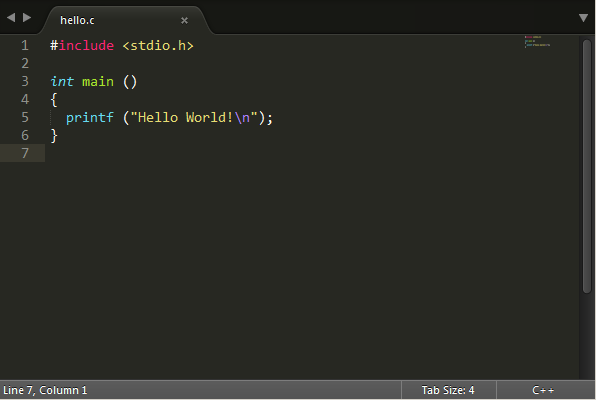Select the hello.c tab
This screenshot has height=400, width=596.
(x=125, y=20)
